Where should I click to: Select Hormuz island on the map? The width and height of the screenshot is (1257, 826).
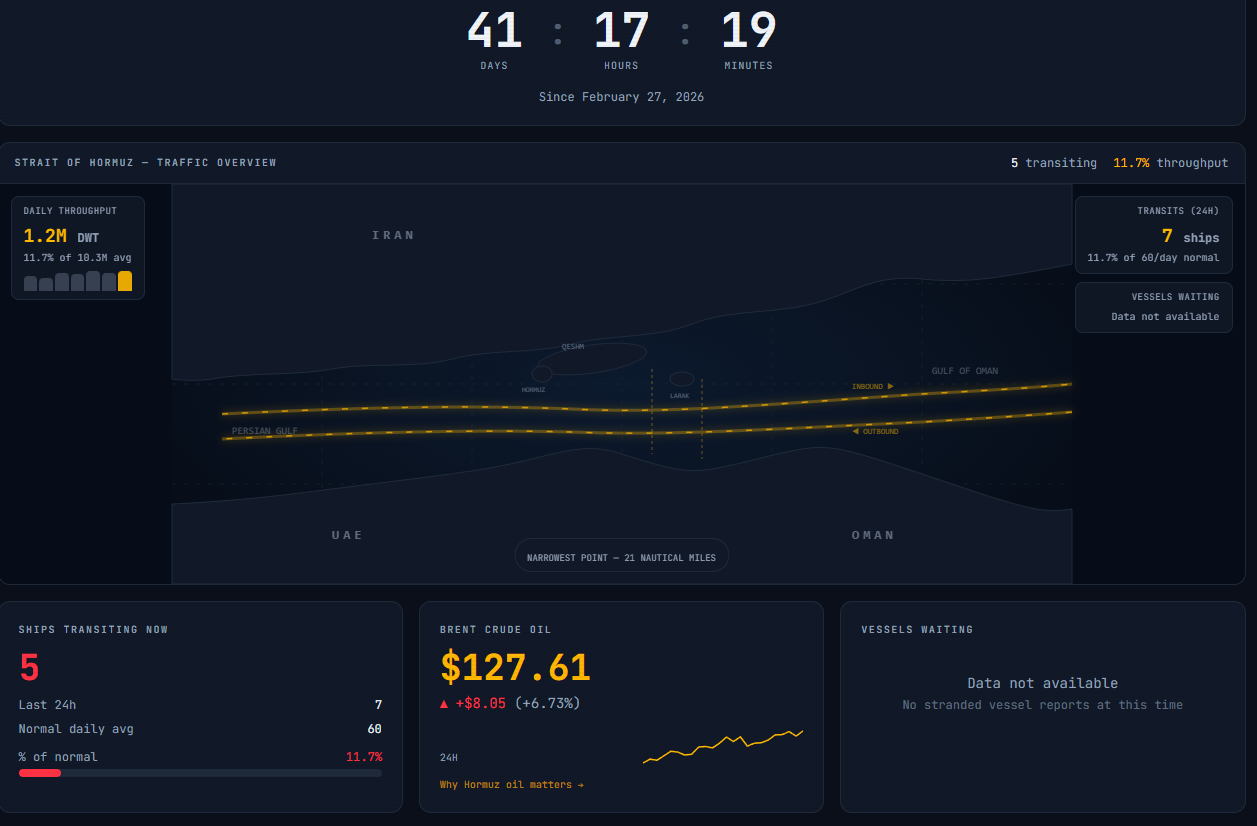[x=541, y=373]
